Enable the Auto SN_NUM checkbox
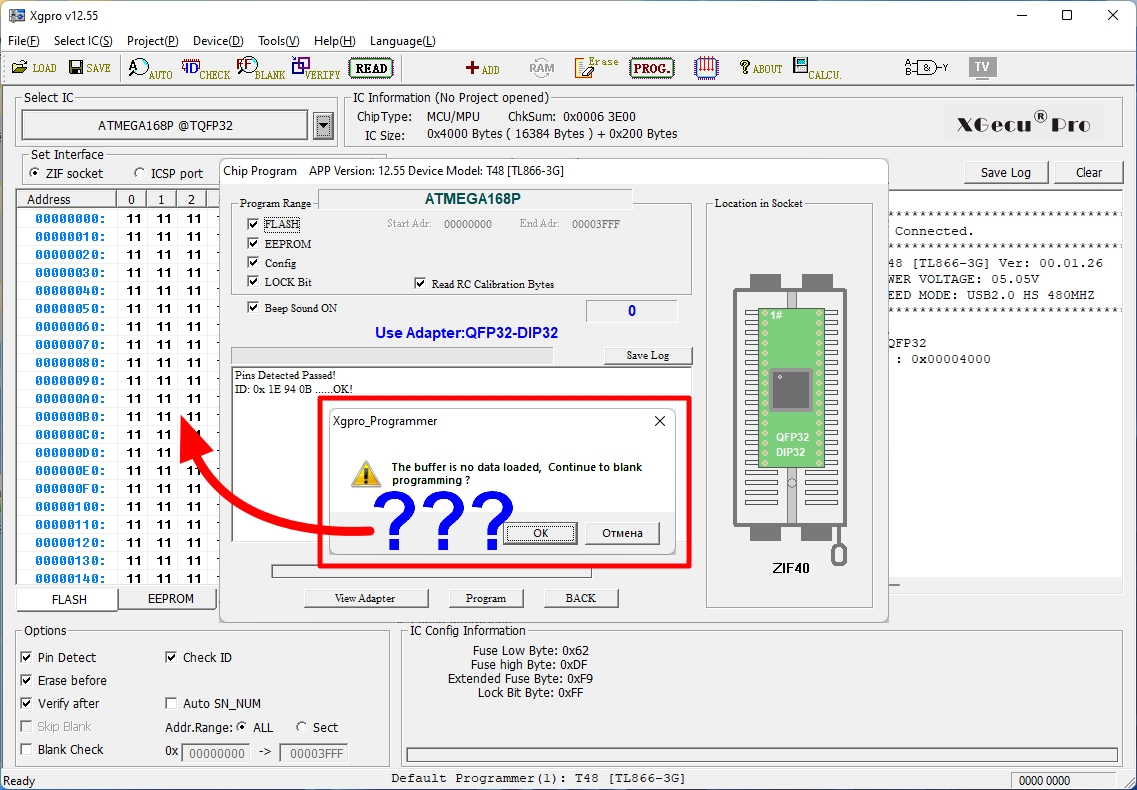 [x=171, y=704]
